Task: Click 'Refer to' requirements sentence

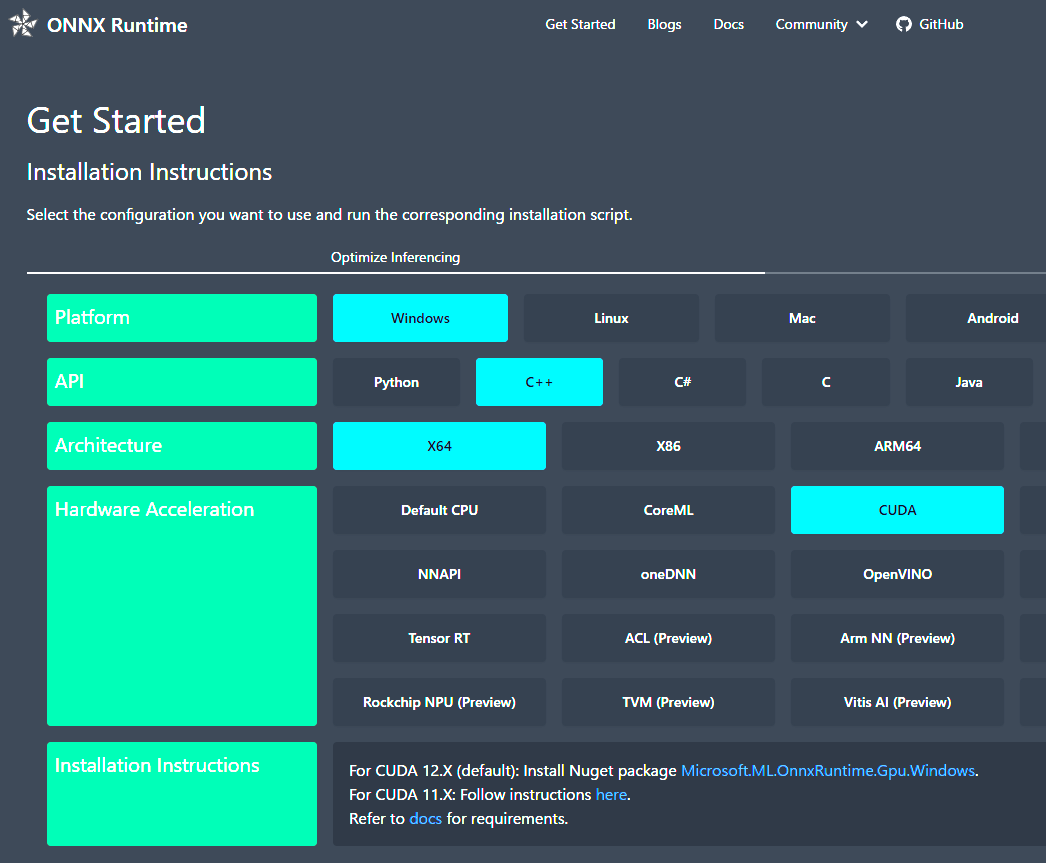Action: [458, 819]
